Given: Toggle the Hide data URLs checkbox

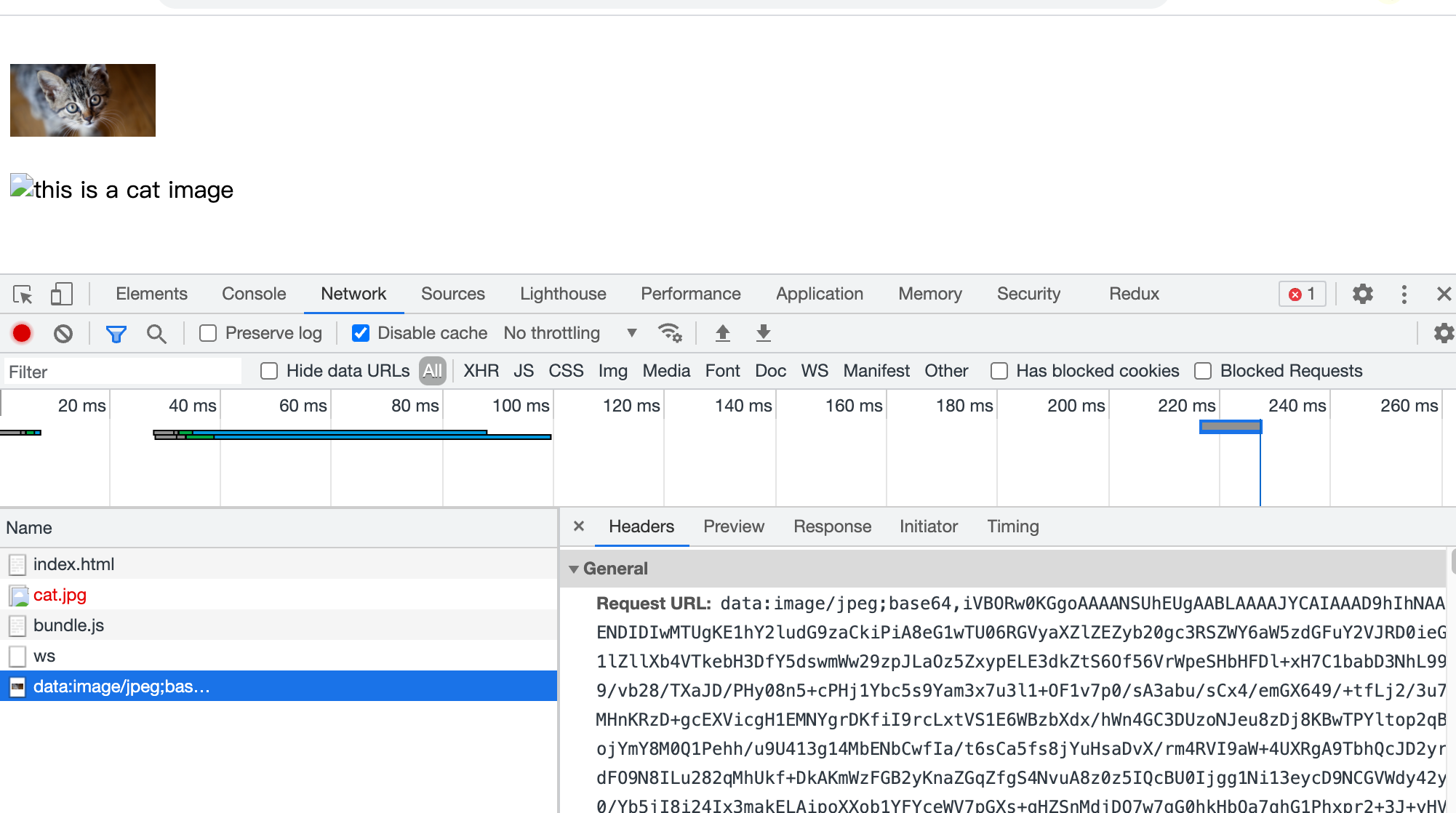Looking at the screenshot, I should pos(269,371).
